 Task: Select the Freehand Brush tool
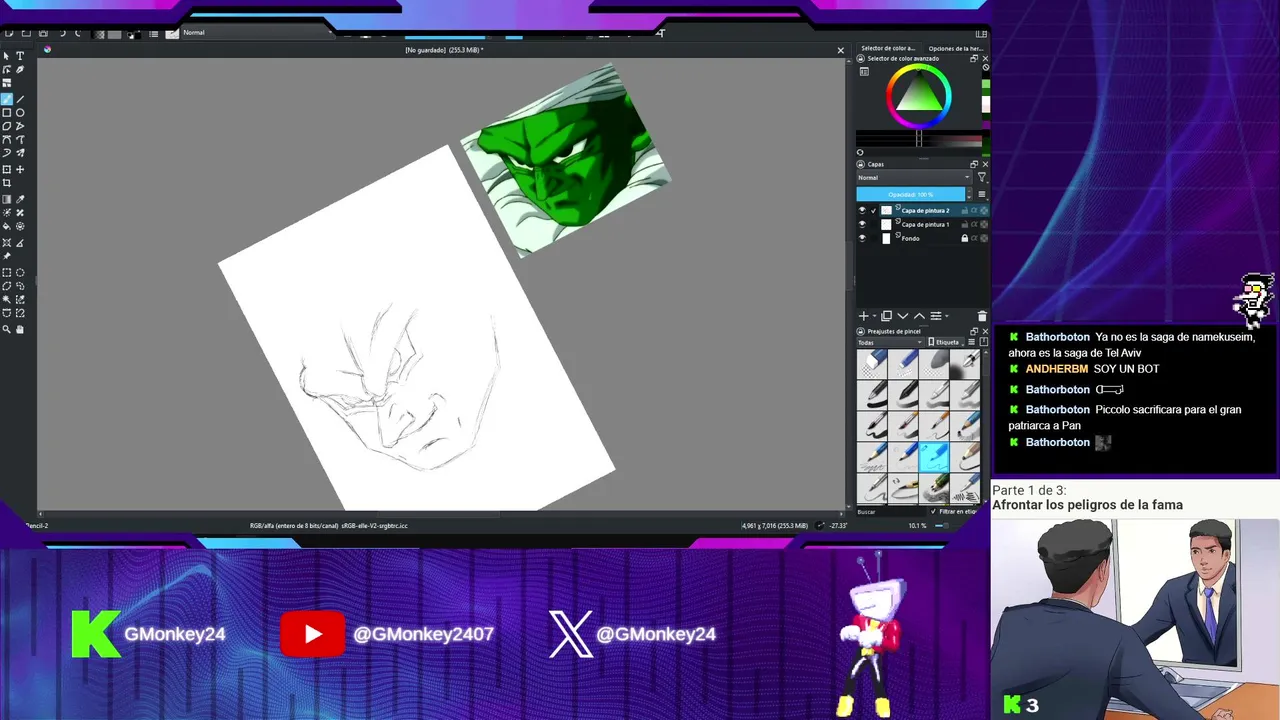pos(7,99)
